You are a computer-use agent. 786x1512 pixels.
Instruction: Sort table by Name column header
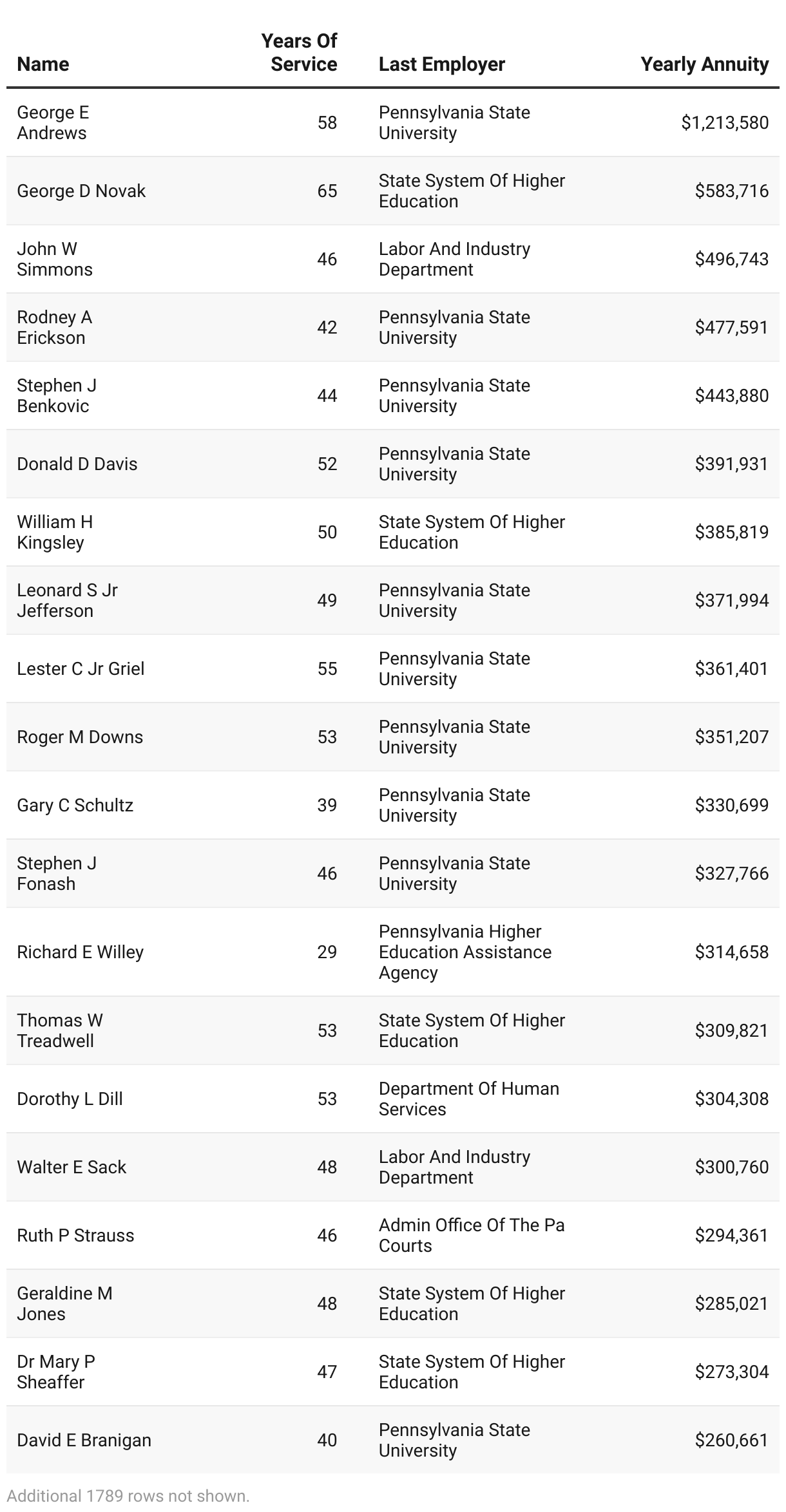pyautogui.click(x=43, y=64)
